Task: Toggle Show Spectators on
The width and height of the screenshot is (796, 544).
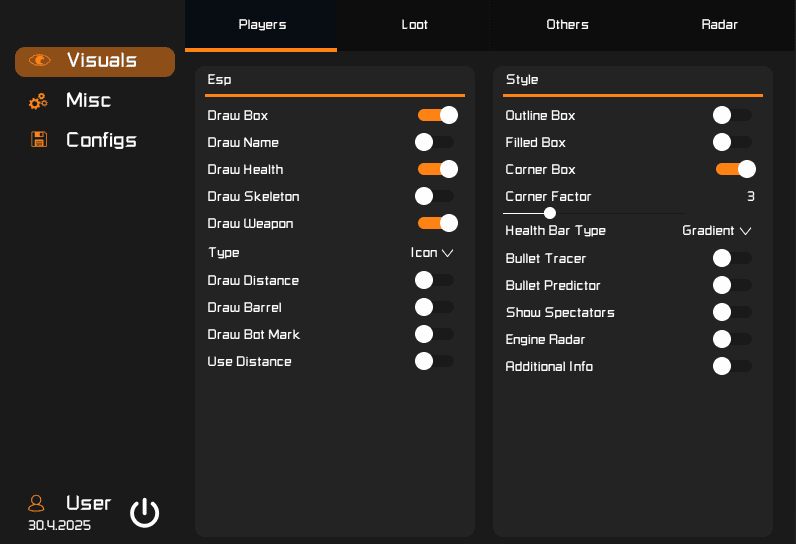Action: coord(732,312)
